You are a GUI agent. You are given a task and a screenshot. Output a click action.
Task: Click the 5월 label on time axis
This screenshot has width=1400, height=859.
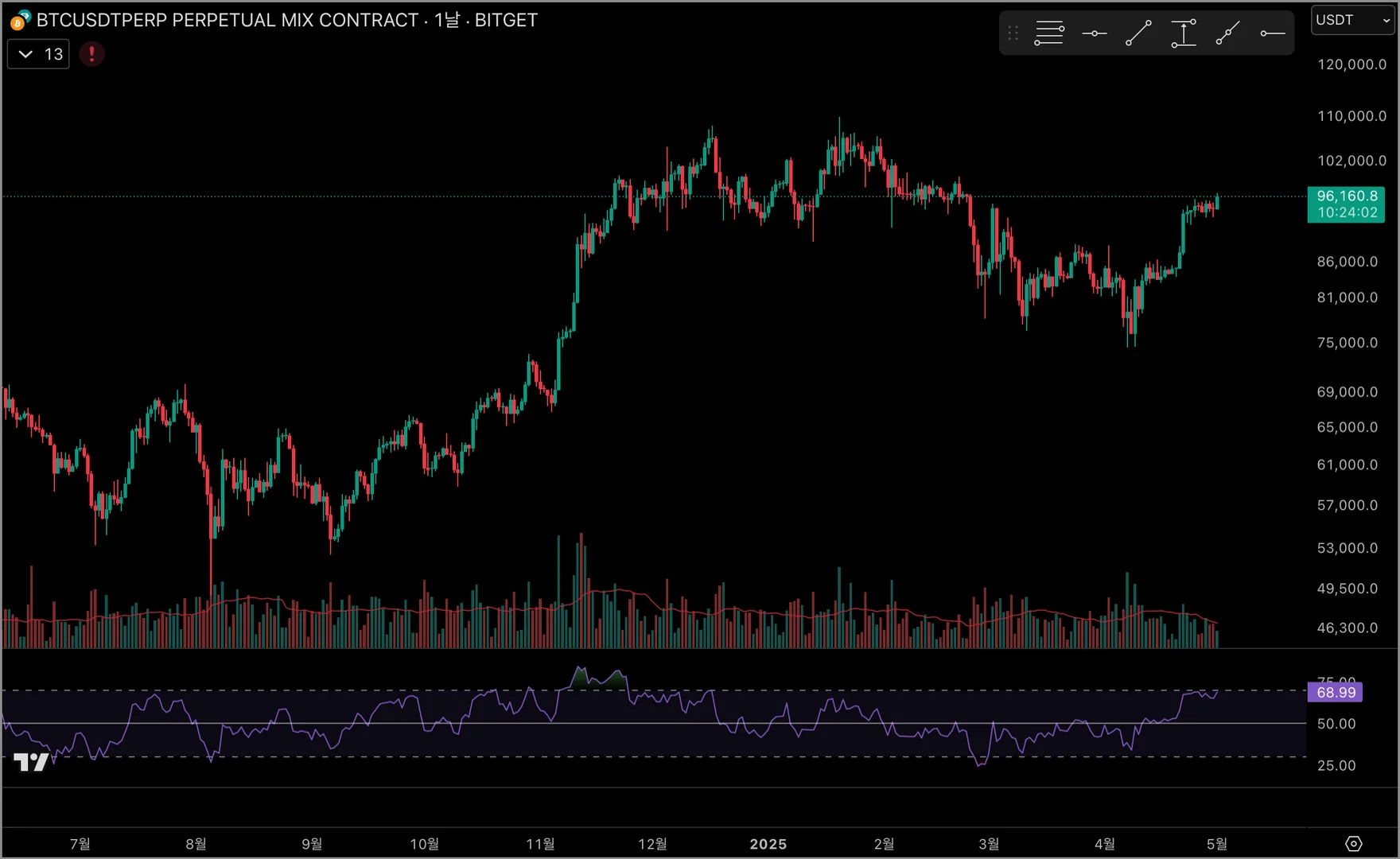click(1218, 844)
